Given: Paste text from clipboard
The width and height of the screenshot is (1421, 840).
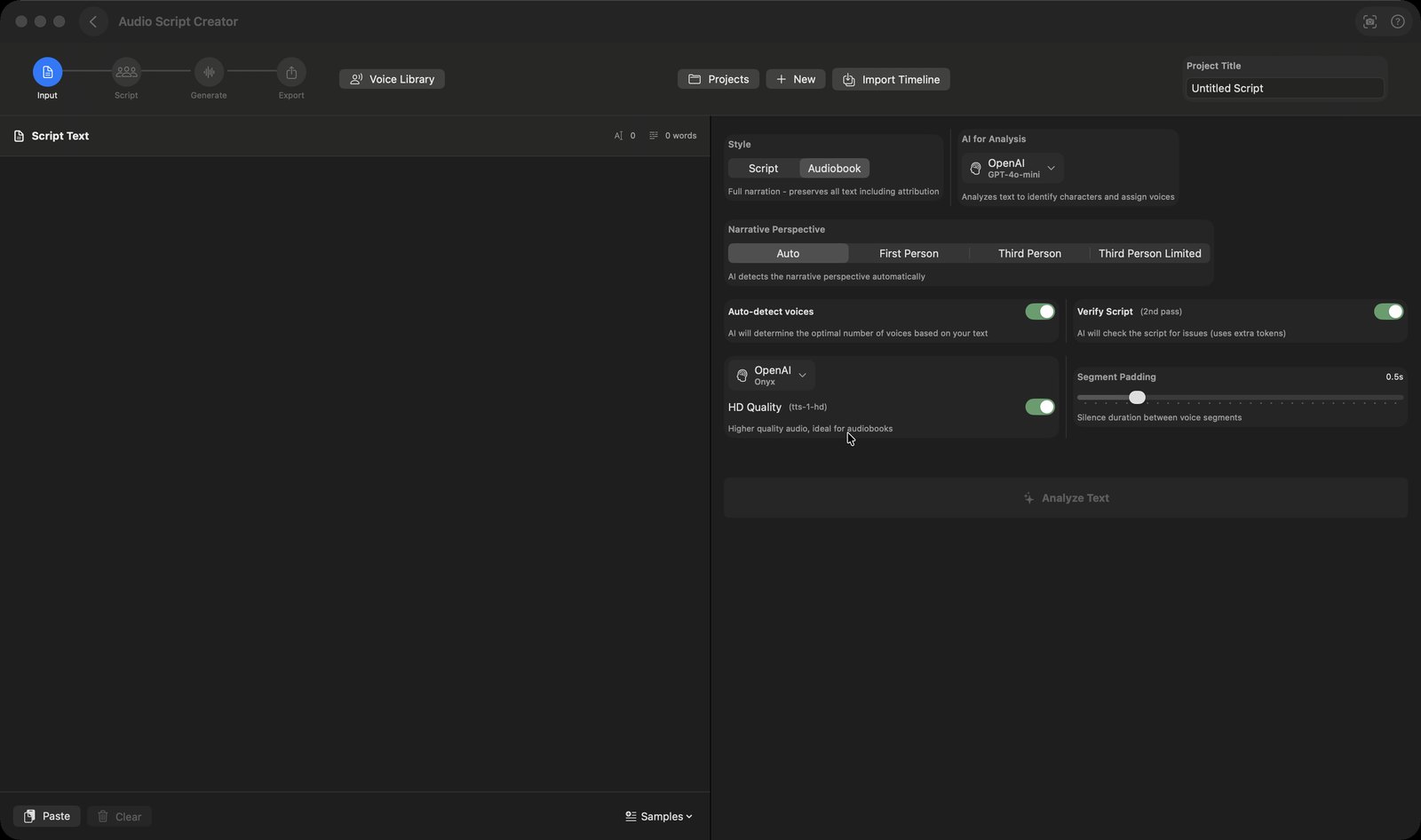Looking at the screenshot, I should click(47, 816).
